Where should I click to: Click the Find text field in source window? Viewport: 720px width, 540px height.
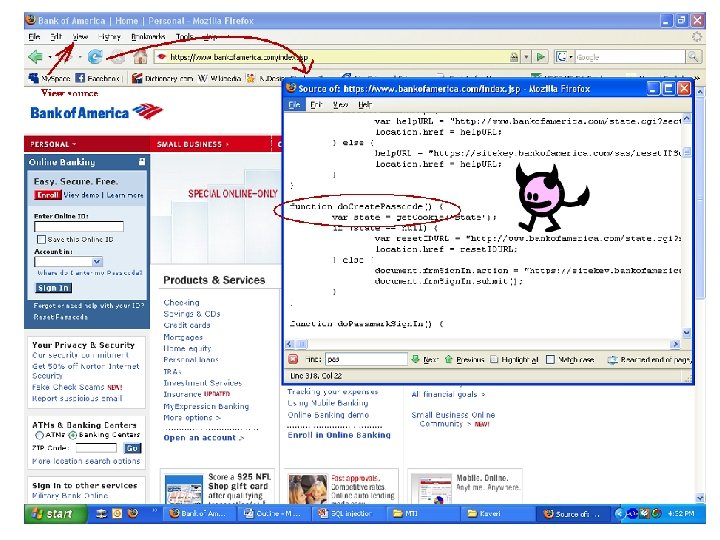pyautogui.click(x=366, y=360)
